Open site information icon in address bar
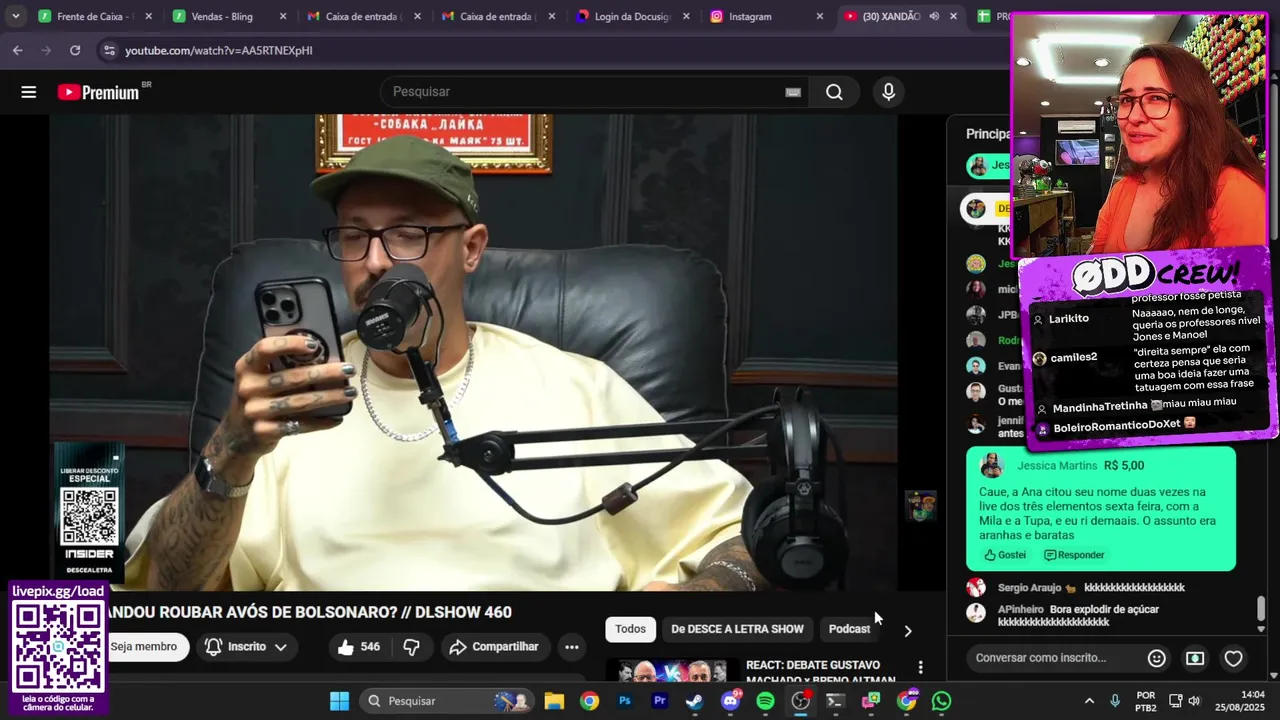This screenshot has height=720, width=1280. point(108,50)
